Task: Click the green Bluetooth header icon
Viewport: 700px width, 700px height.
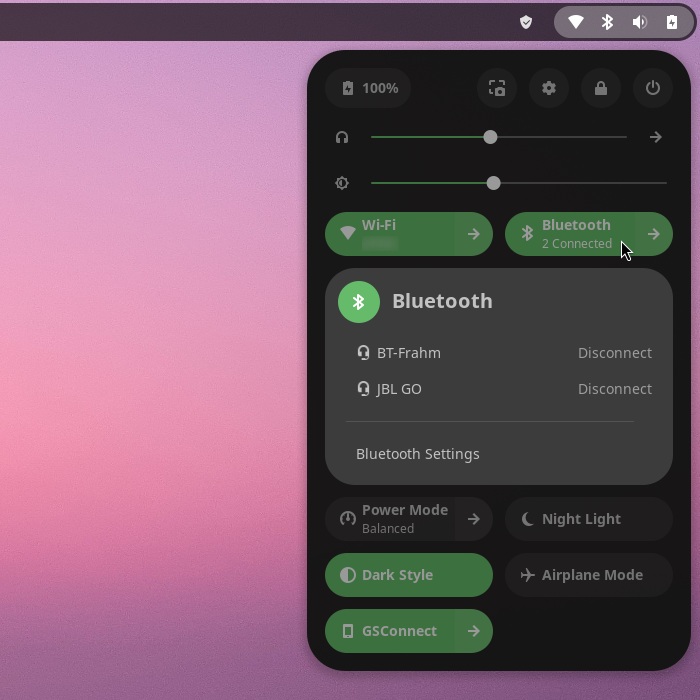Action: [x=359, y=302]
